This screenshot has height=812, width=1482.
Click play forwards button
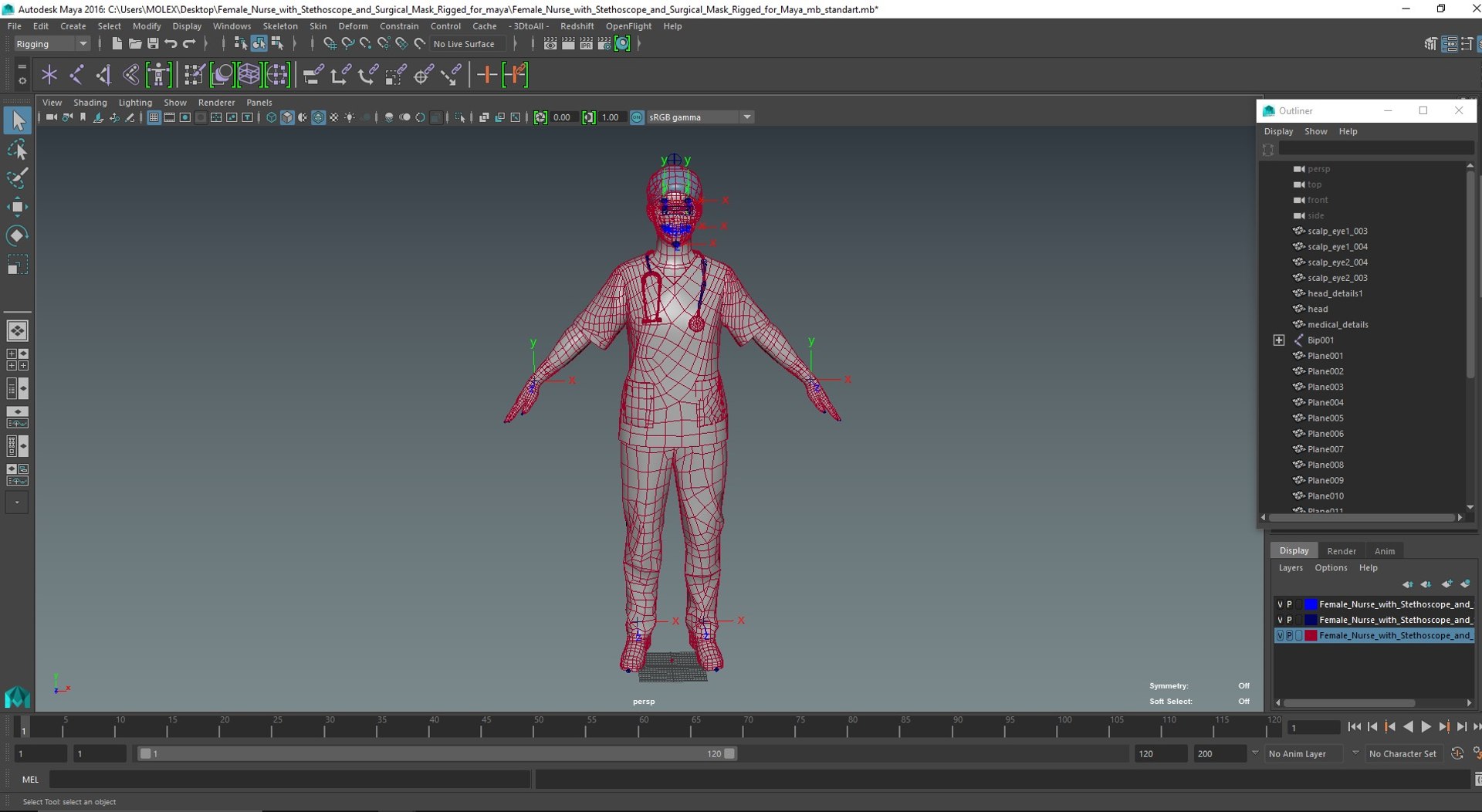[x=1426, y=727]
